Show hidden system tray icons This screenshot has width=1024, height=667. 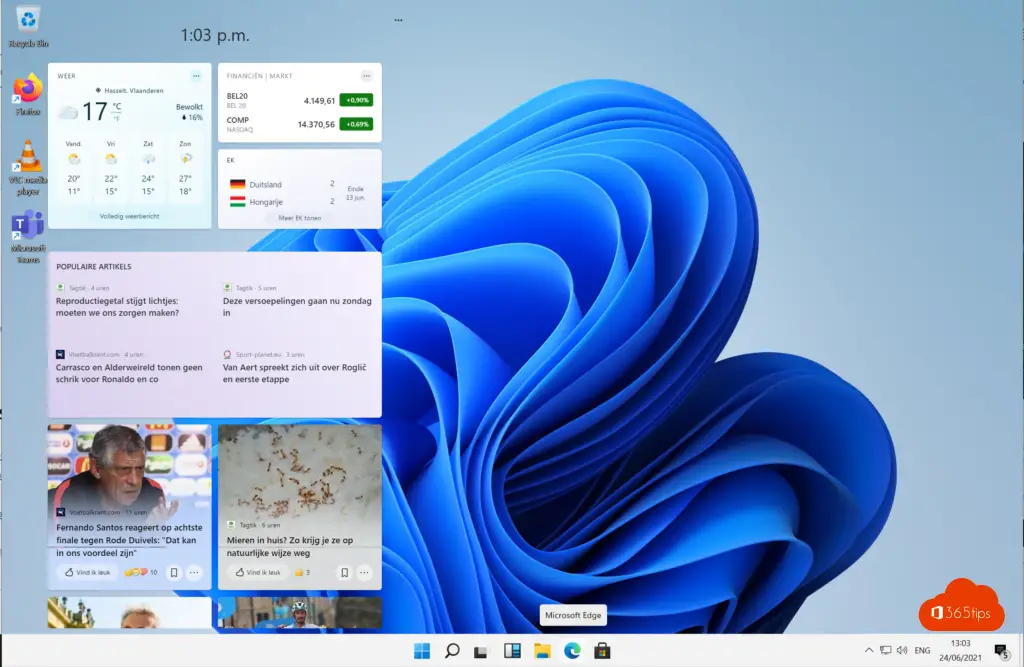tap(869, 650)
